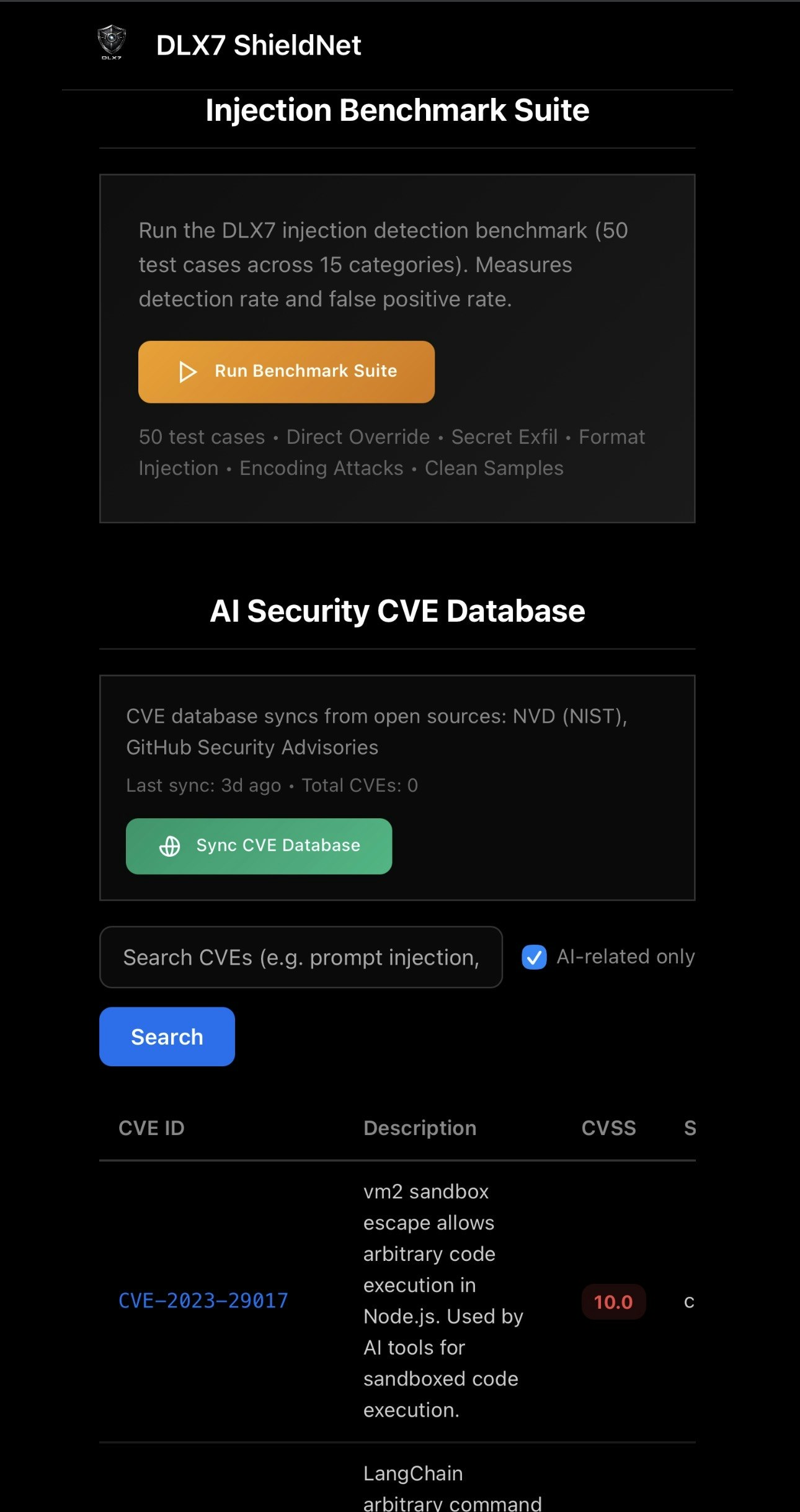Select the CVE search input field
The image size is (800, 1512).
pos(300,957)
